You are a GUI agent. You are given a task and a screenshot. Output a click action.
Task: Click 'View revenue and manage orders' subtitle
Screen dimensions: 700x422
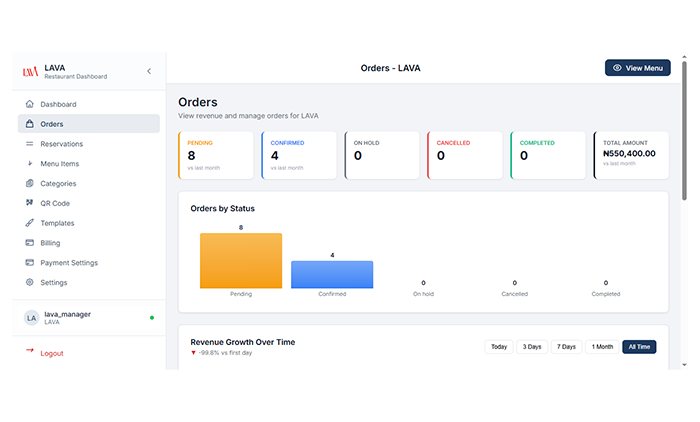coord(248,116)
